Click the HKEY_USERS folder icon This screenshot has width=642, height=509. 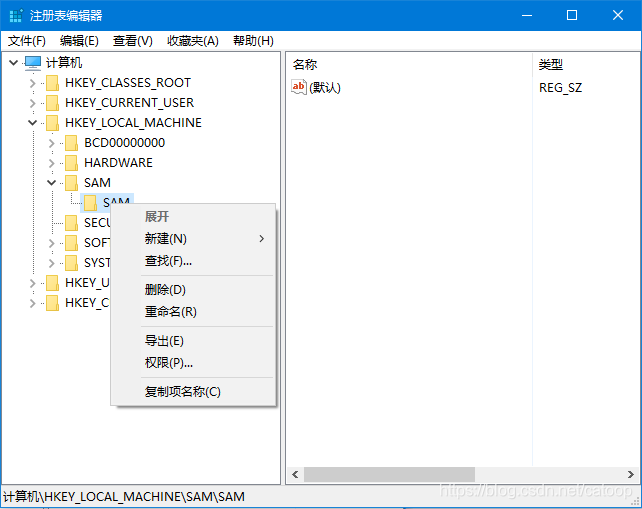[x=52, y=283]
